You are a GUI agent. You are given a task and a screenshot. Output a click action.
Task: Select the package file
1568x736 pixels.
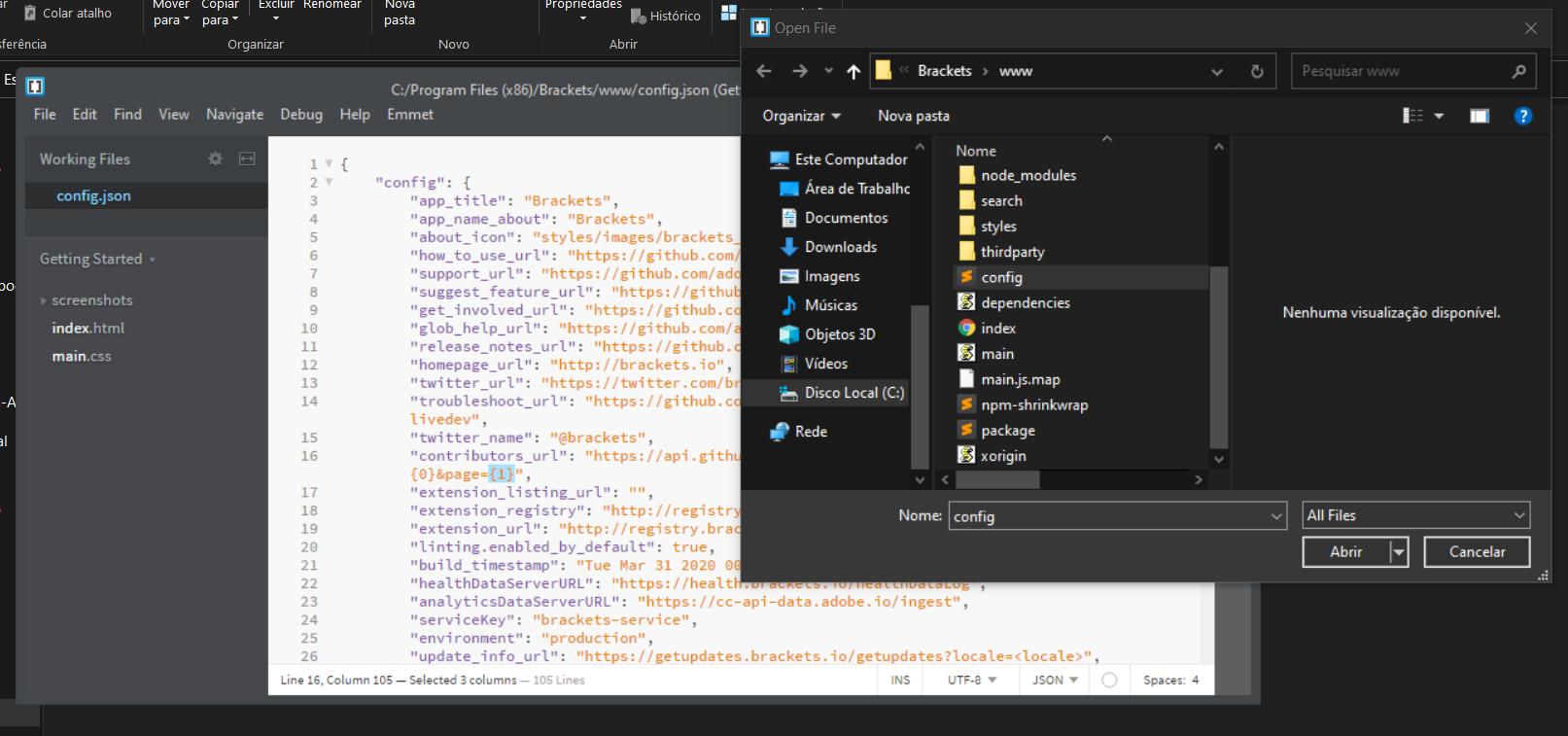[x=997, y=430]
